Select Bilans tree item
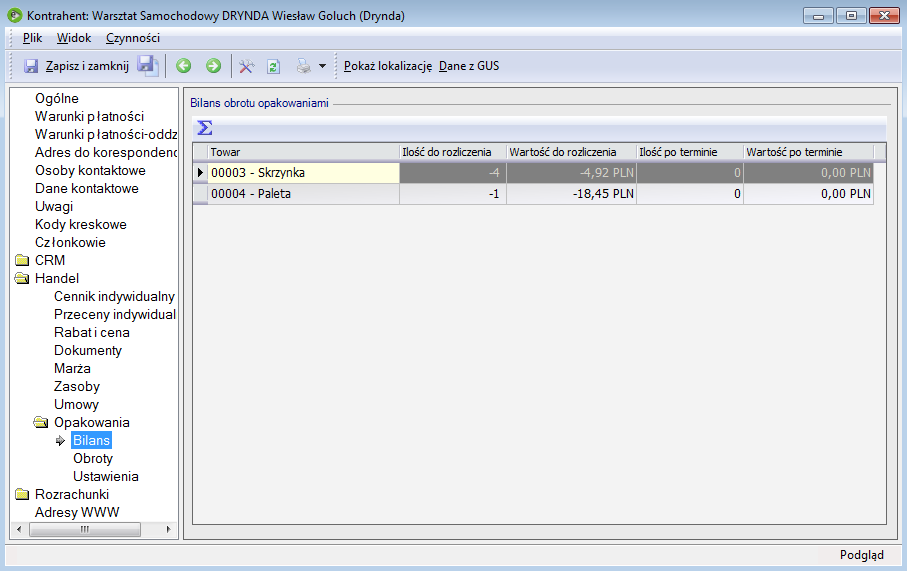907x571 pixels. point(91,440)
